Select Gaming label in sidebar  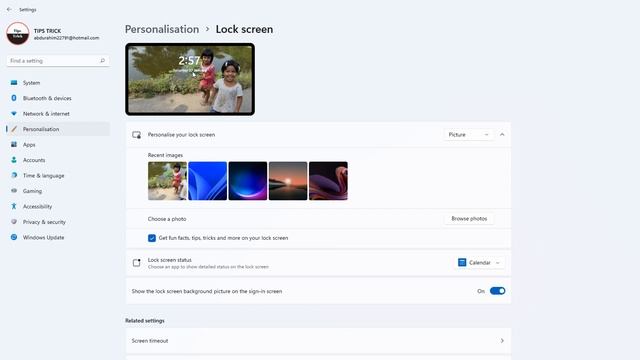(32, 191)
